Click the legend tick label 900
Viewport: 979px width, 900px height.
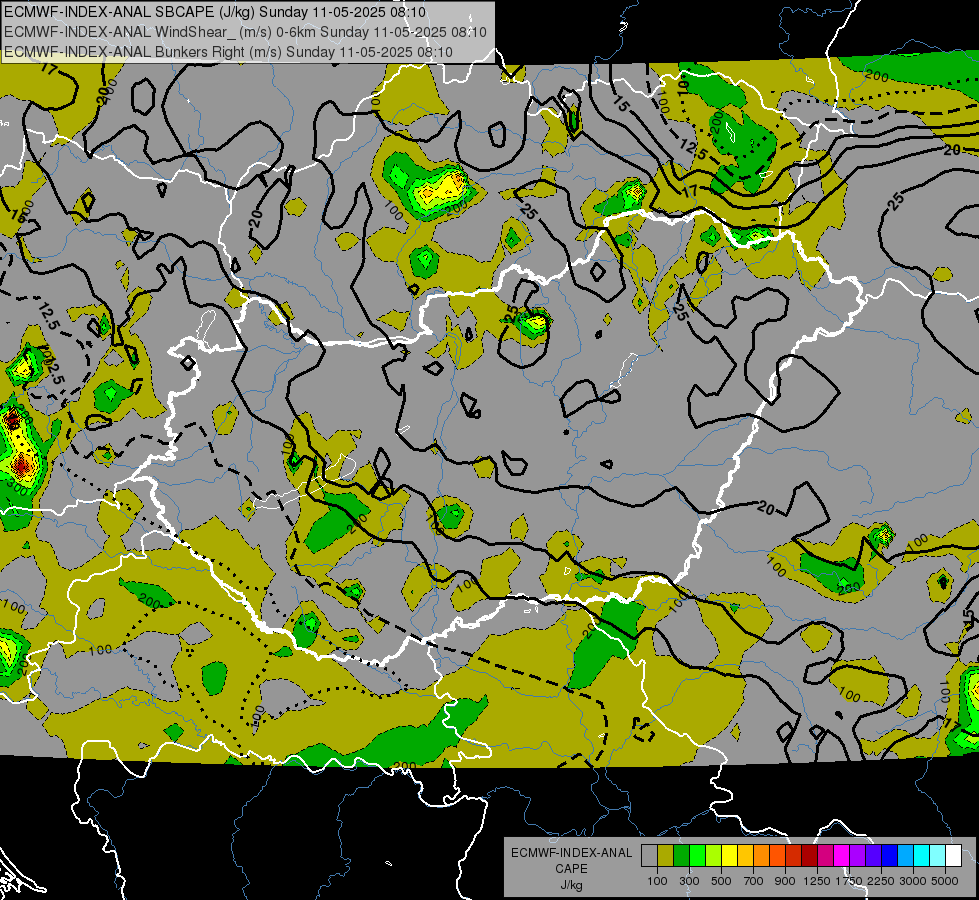pos(785,881)
